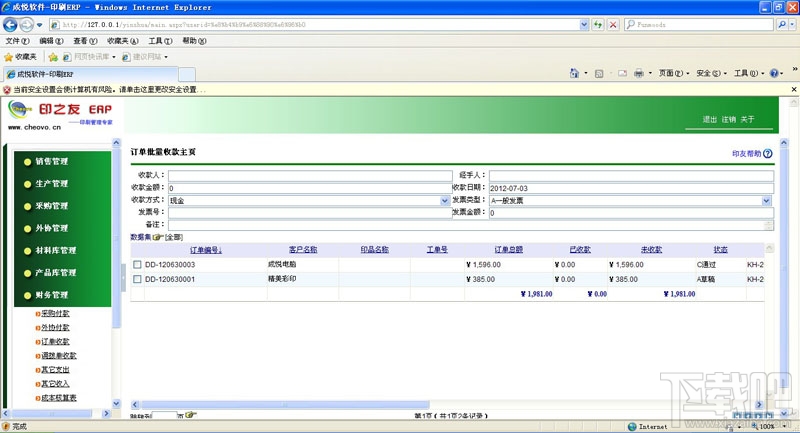The image size is (800, 433).
Task: Click the table horizontal scrollbar thumb
Action: 285,405
